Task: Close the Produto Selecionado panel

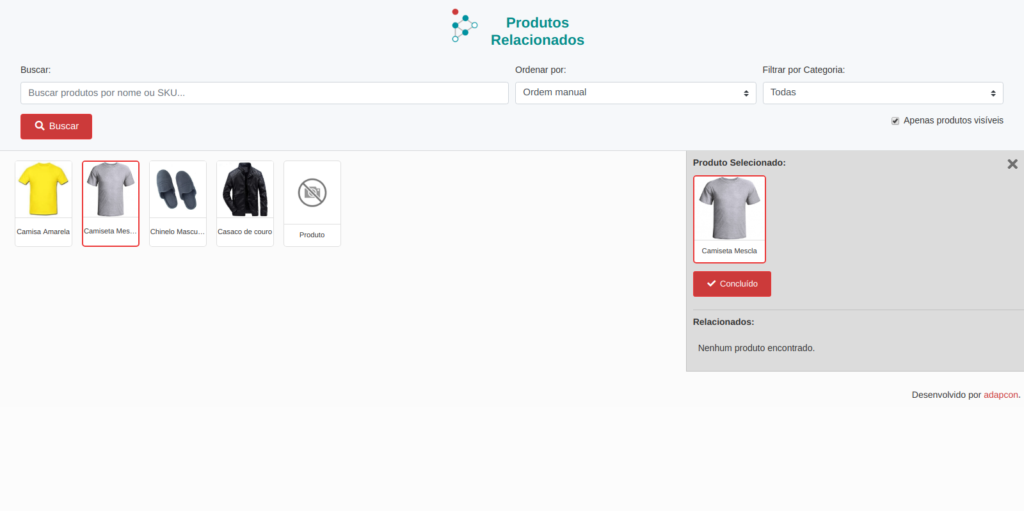Action: [x=1012, y=164]
